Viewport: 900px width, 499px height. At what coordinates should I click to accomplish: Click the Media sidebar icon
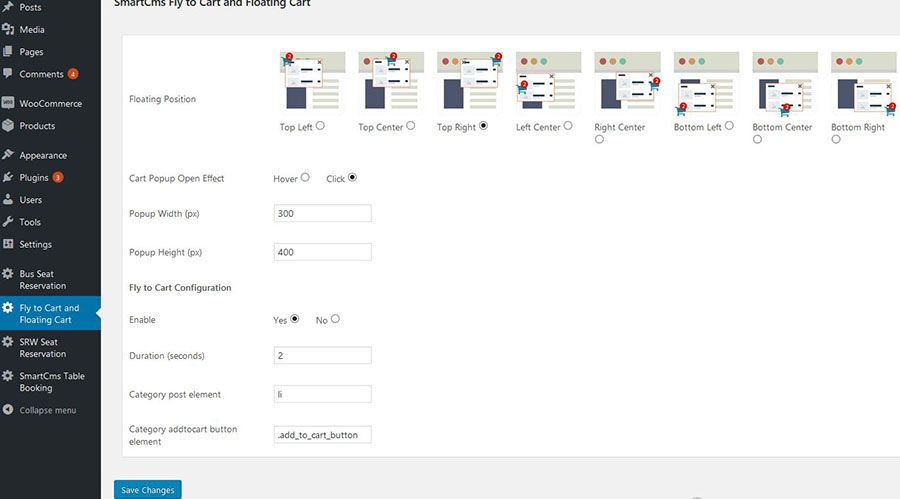tap(7, 29)
